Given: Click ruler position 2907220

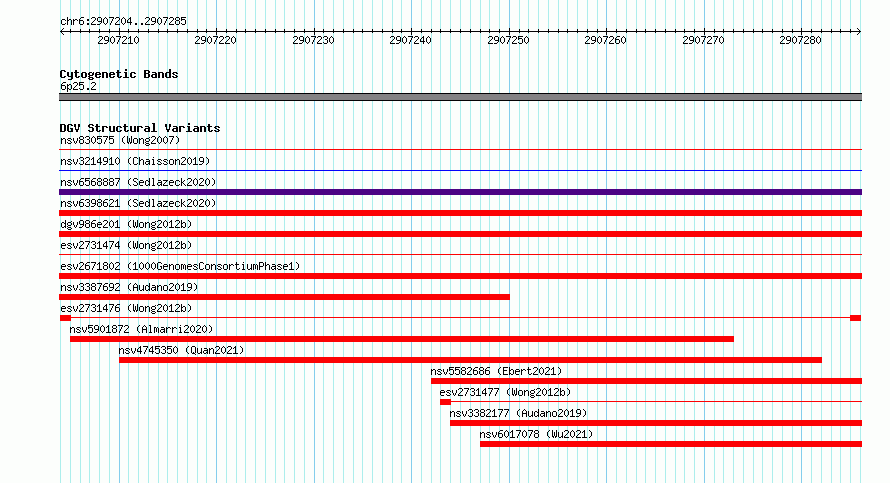Looking at the screenshot, I should pyautogui.click(x=216, y=40).
